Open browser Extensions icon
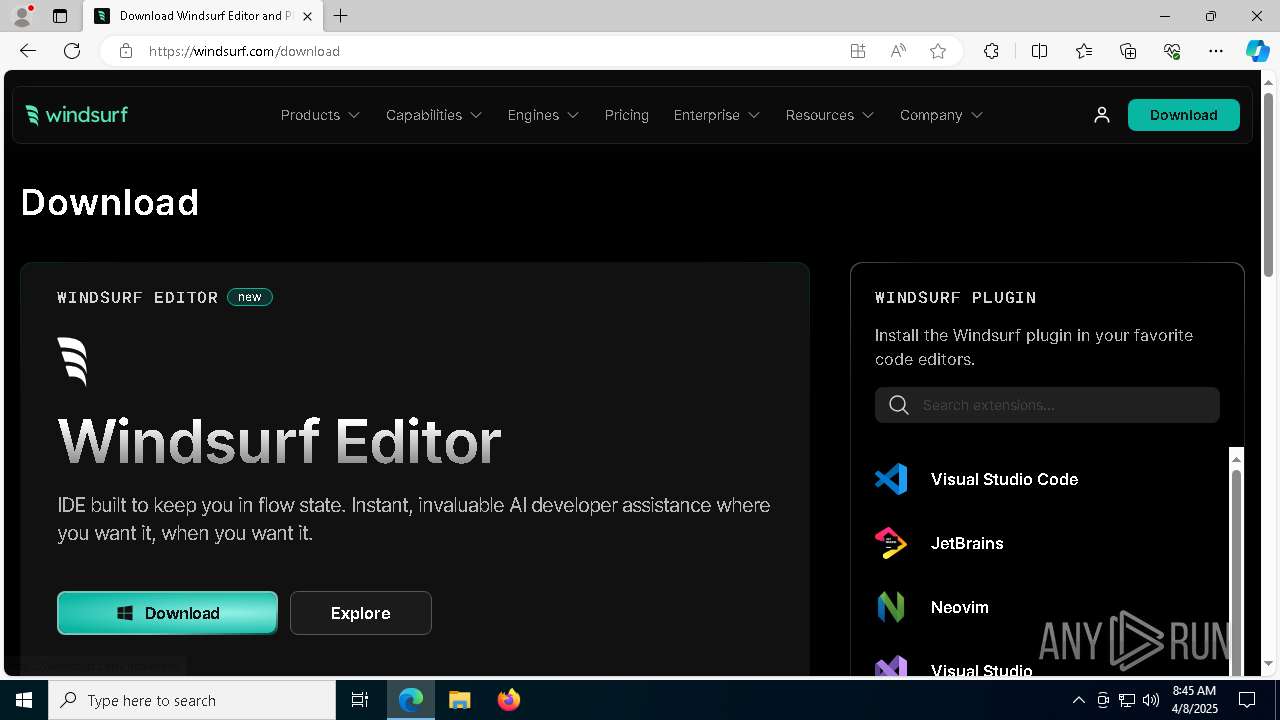 point(991,51)
